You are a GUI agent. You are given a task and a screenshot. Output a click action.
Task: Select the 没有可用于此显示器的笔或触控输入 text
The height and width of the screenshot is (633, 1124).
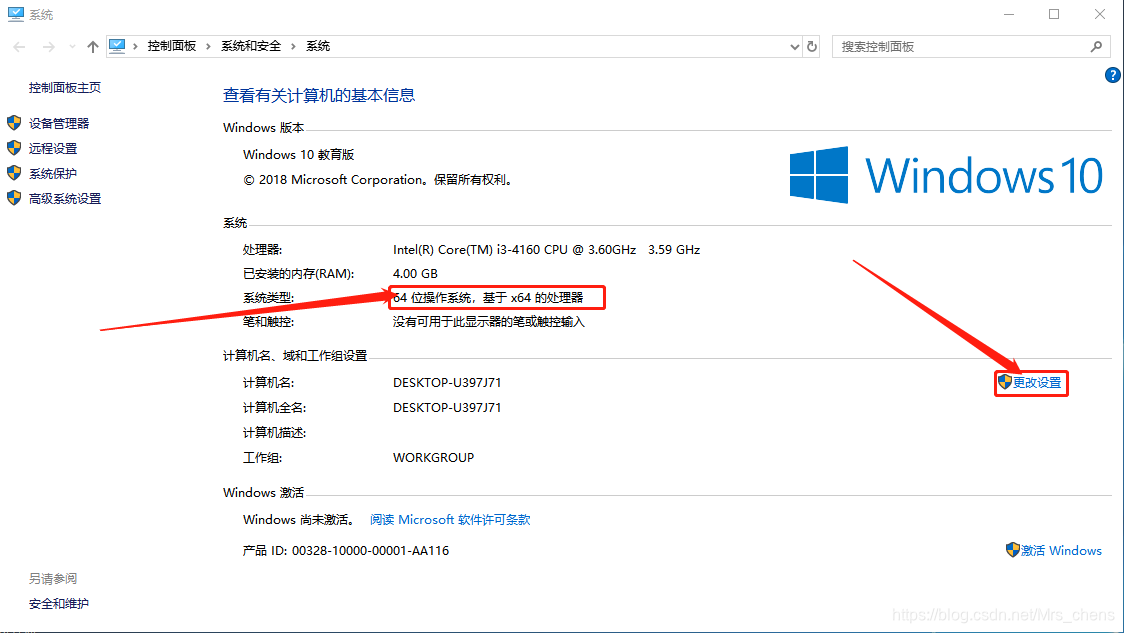point(489,322)
